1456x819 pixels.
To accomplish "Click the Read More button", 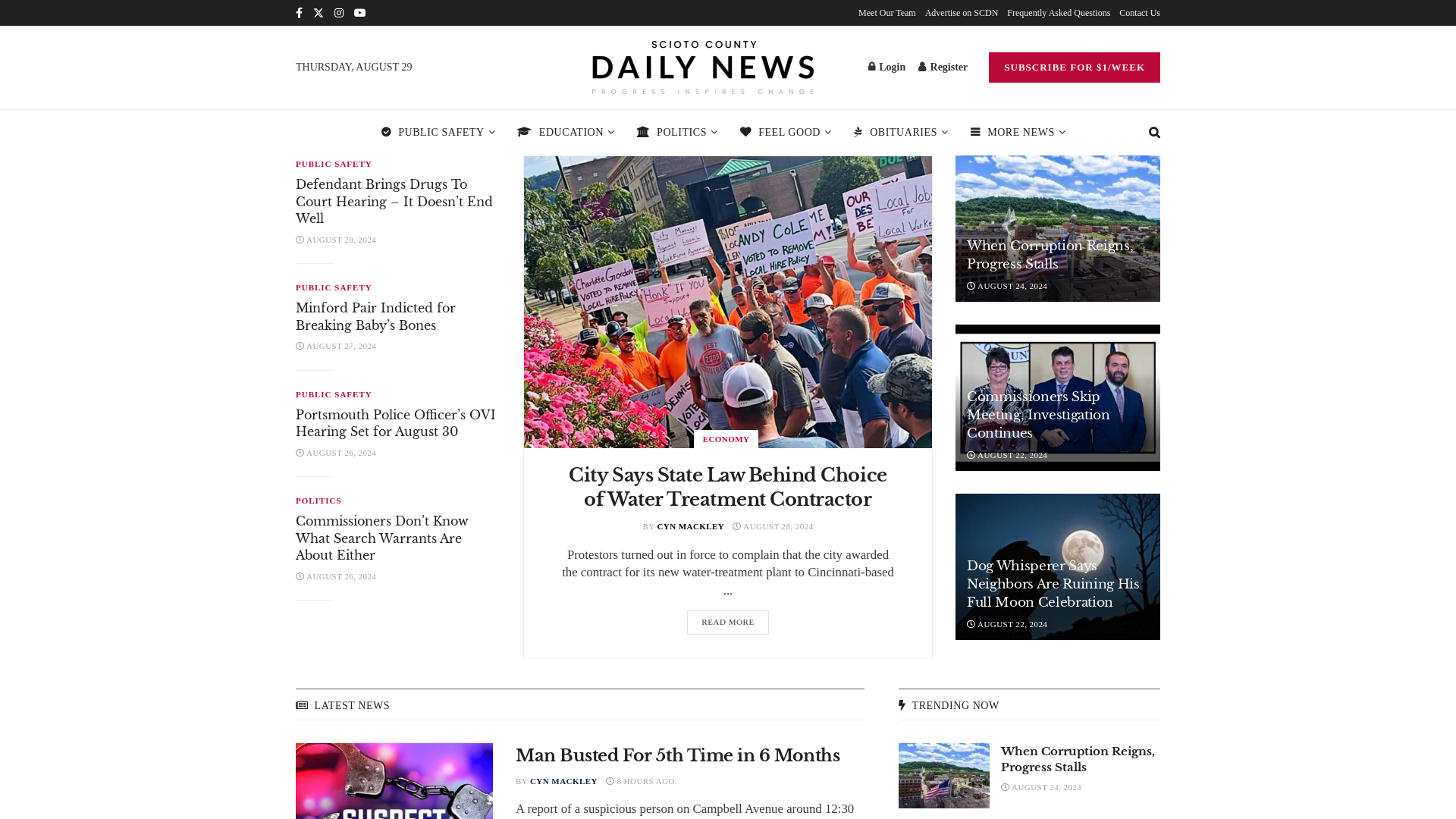I will [x=727, y=623].
